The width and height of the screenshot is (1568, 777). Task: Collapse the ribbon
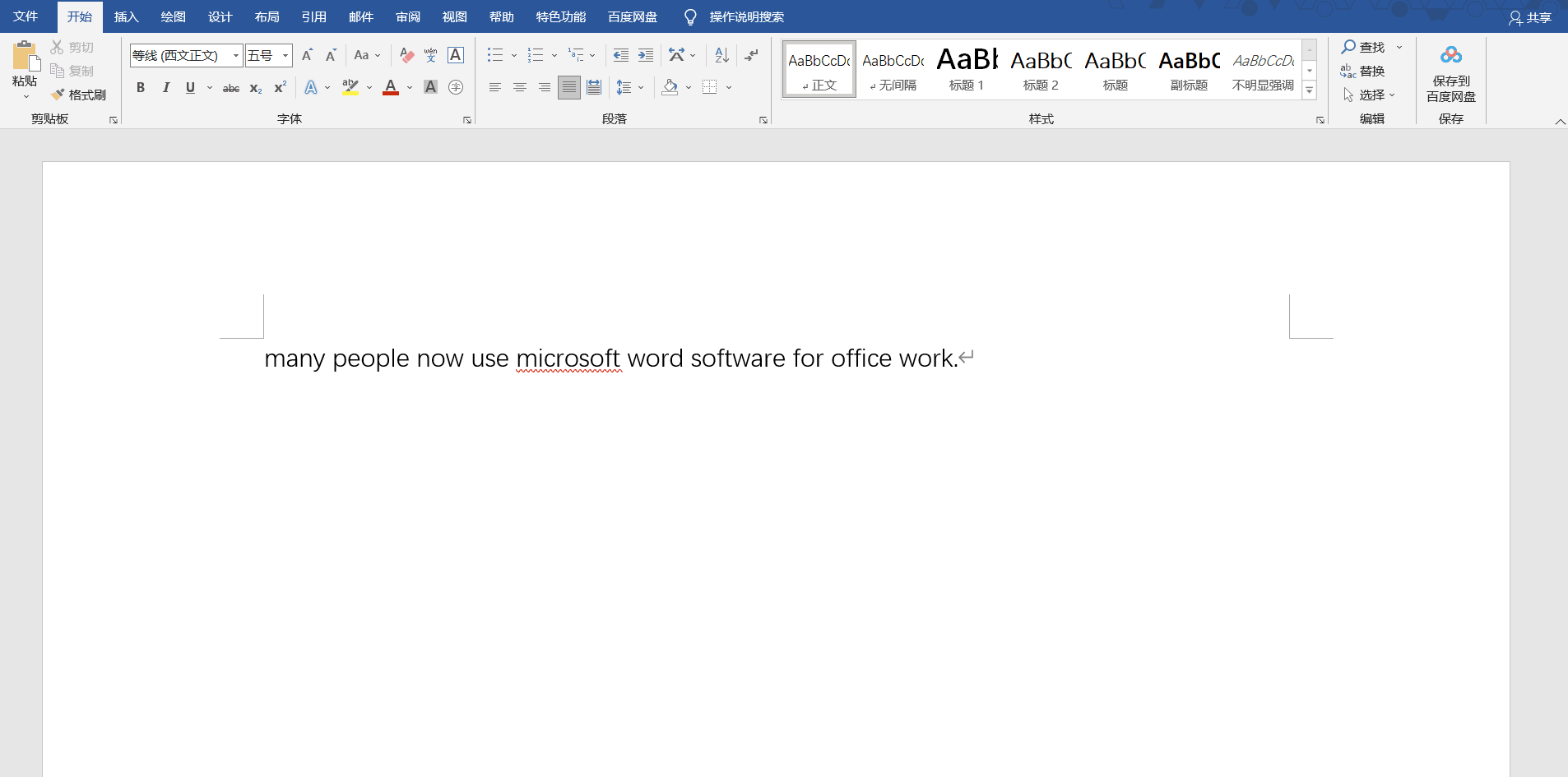tap(1560, 121)
